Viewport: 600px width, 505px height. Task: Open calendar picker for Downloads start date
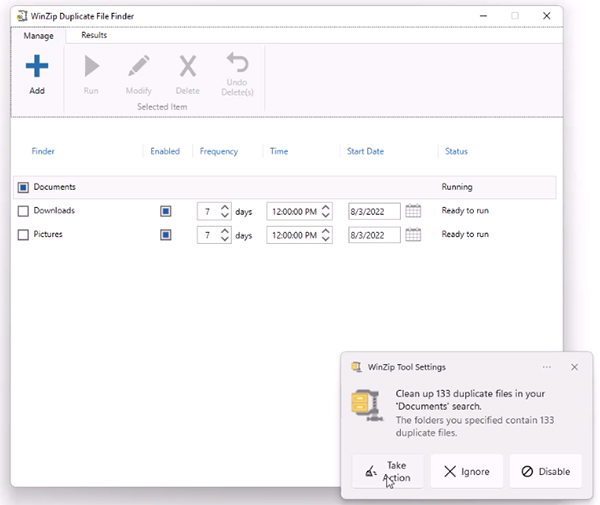pyautogui.click(x=413, y=211)
